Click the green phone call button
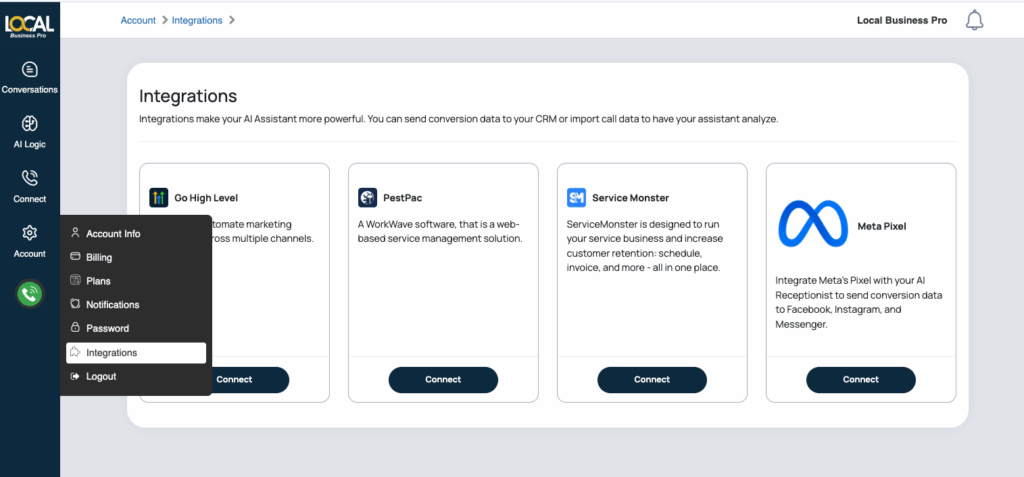The image size is (1024, 477). [29, 294]
